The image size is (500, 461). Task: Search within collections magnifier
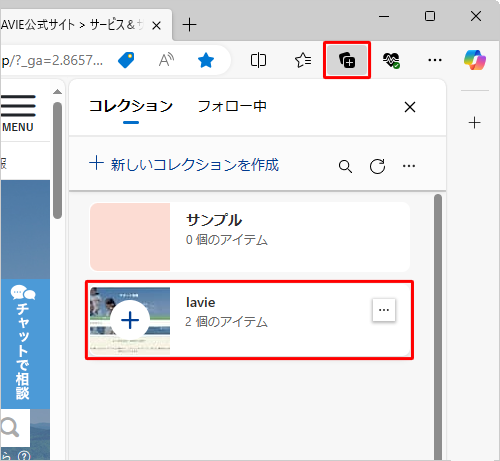tap(345, 166)
